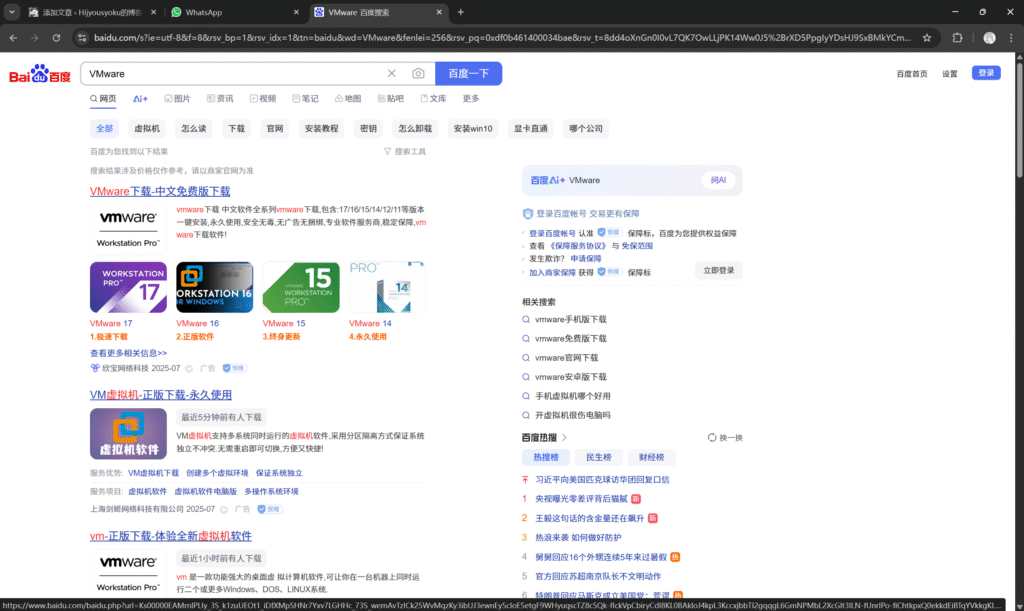Open result VM虚拟机-正版下载-永久使用
The width and height of the screenshot is (1024, 611).
pos(161,395)
